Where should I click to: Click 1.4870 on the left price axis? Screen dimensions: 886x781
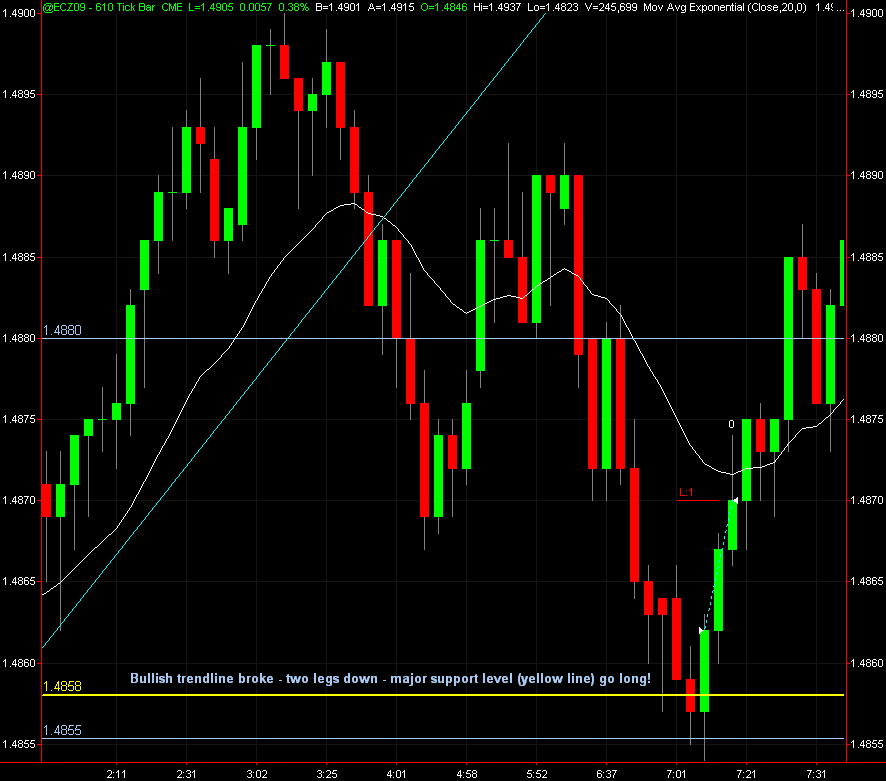point(19,501)
